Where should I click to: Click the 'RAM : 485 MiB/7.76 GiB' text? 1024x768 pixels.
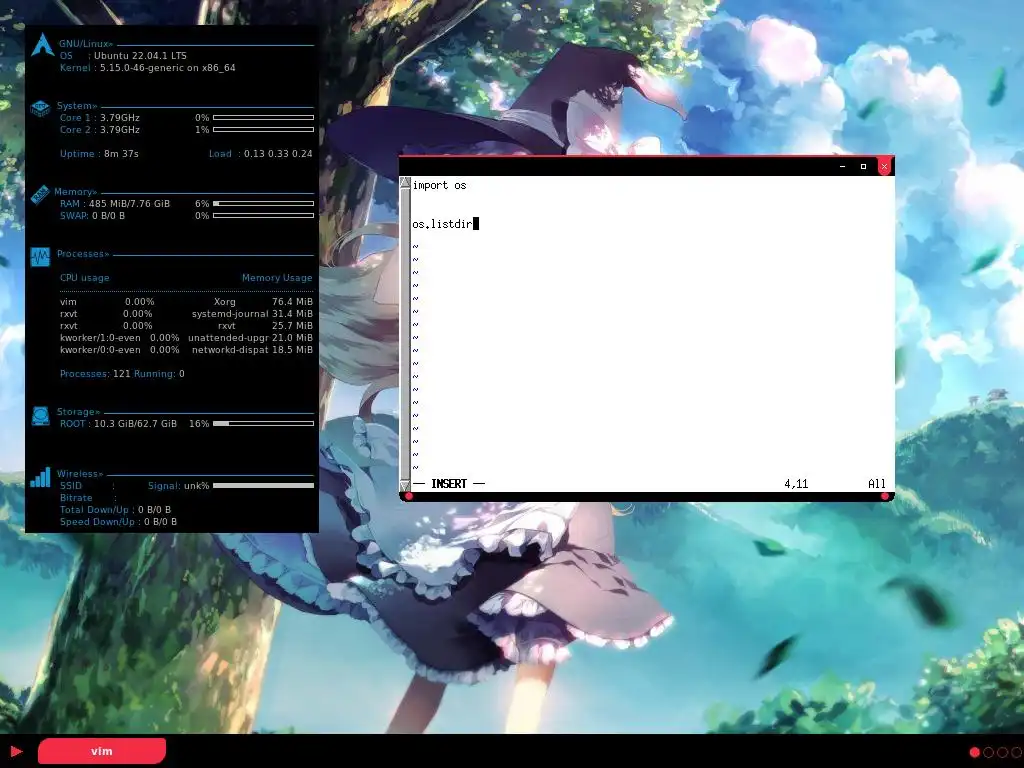point(115,203)
